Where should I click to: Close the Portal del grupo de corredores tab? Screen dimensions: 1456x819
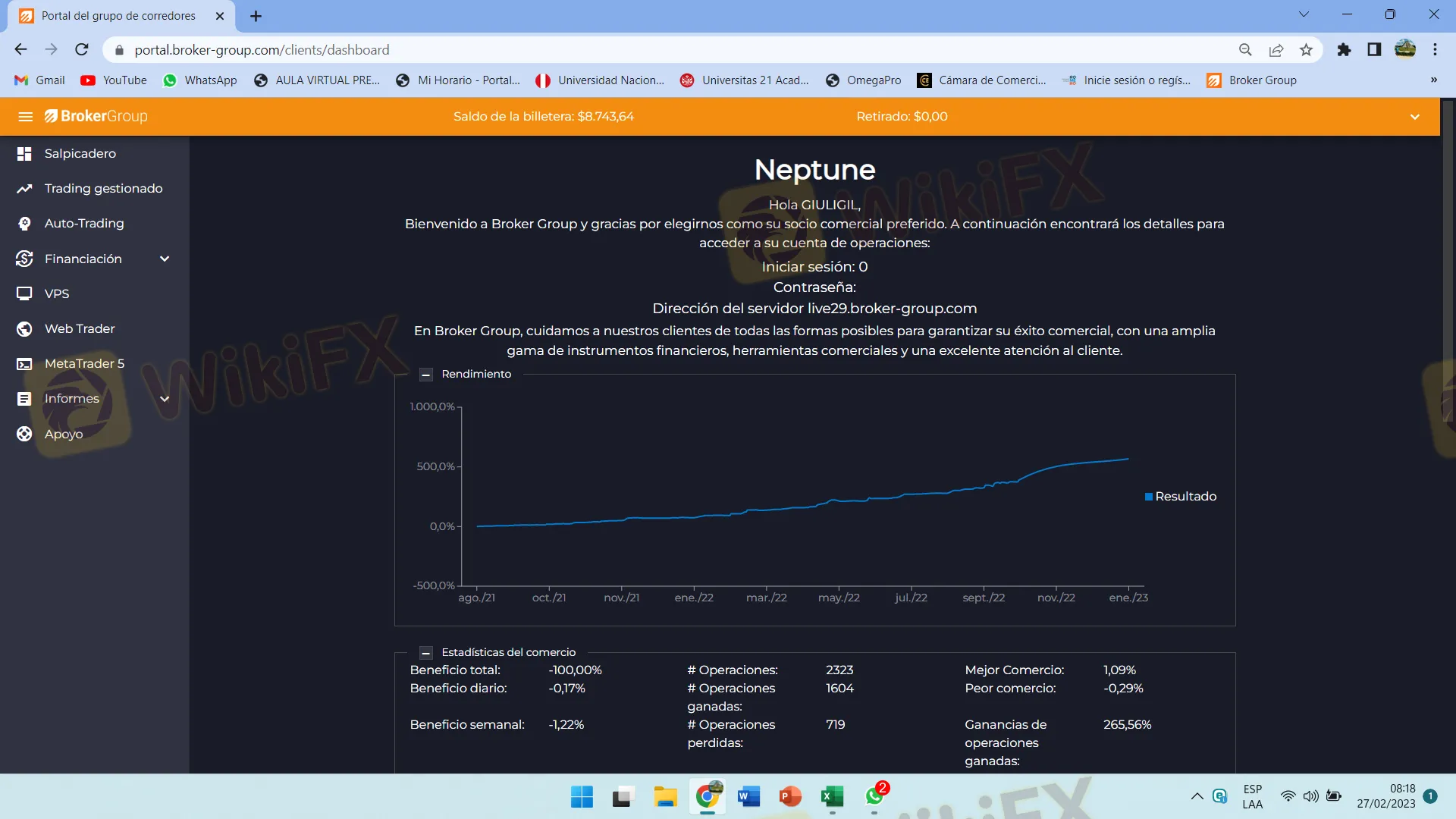tap(220, 16)
